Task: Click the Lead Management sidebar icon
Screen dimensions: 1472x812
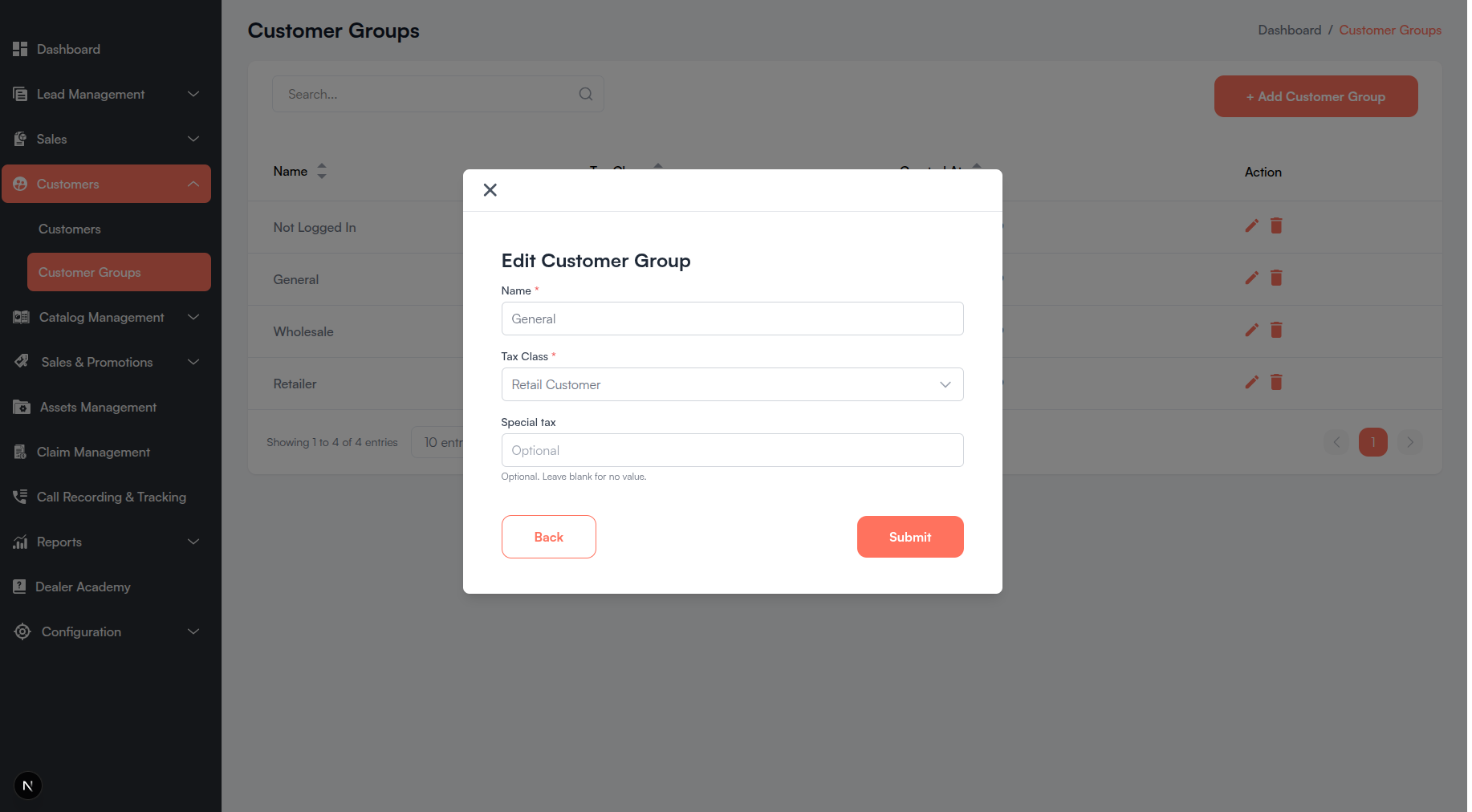Action: [x=20, y=94]
